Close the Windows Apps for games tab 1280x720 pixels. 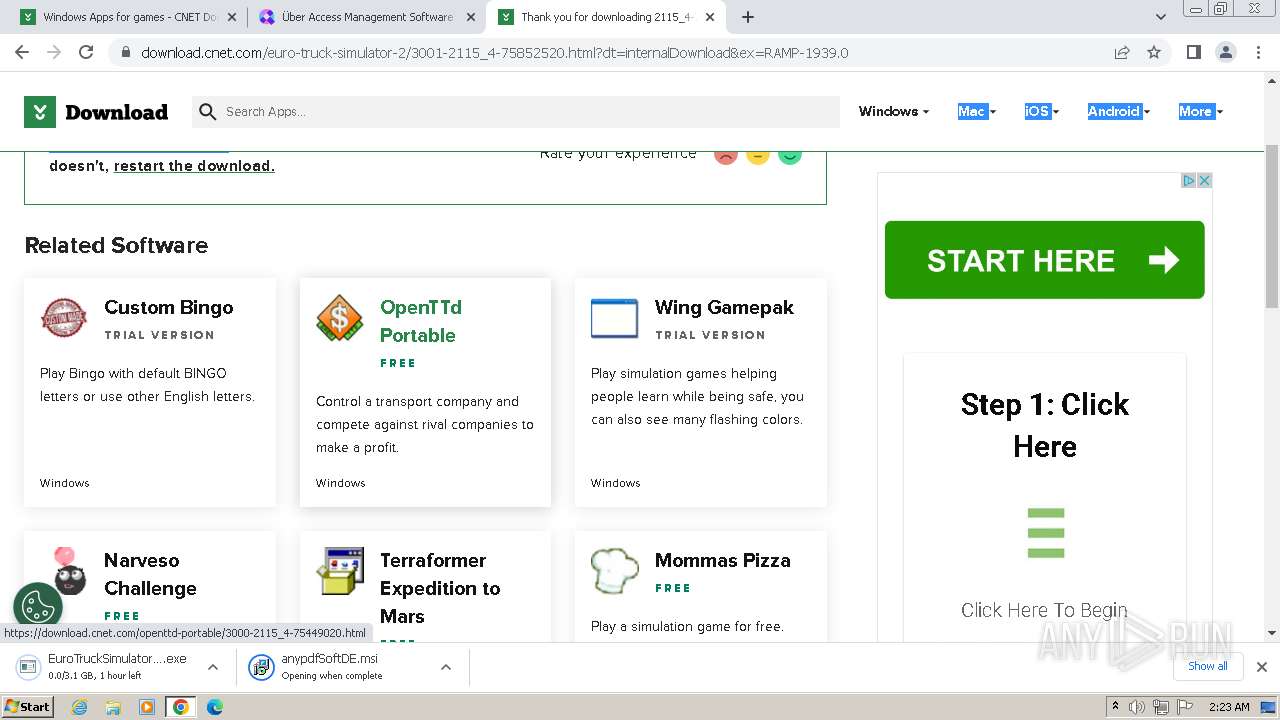pyautogui.click(x=231, y=17)
